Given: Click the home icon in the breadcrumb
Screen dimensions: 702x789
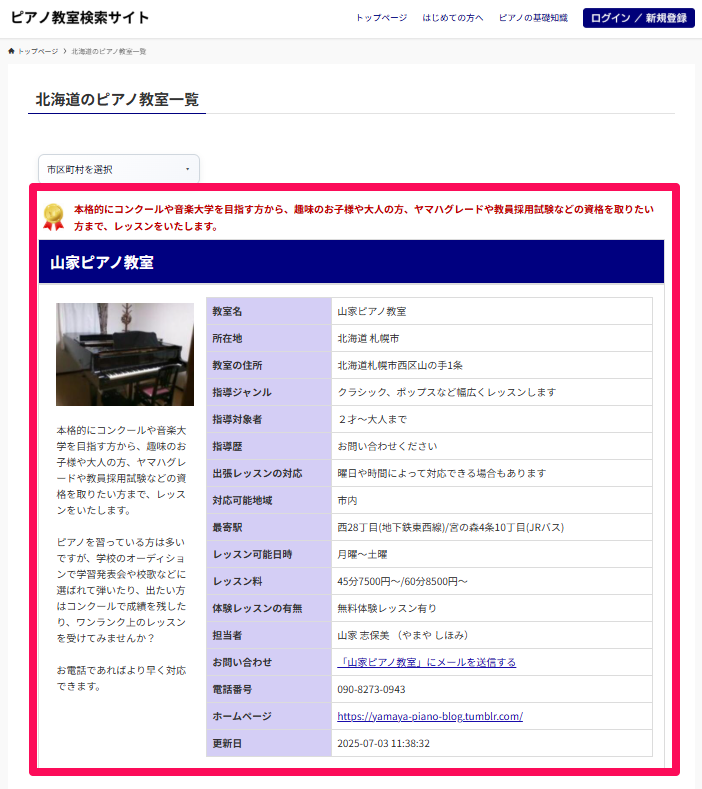Looking at the screenshot, I should pyautogui.click(x=11, y=50).
